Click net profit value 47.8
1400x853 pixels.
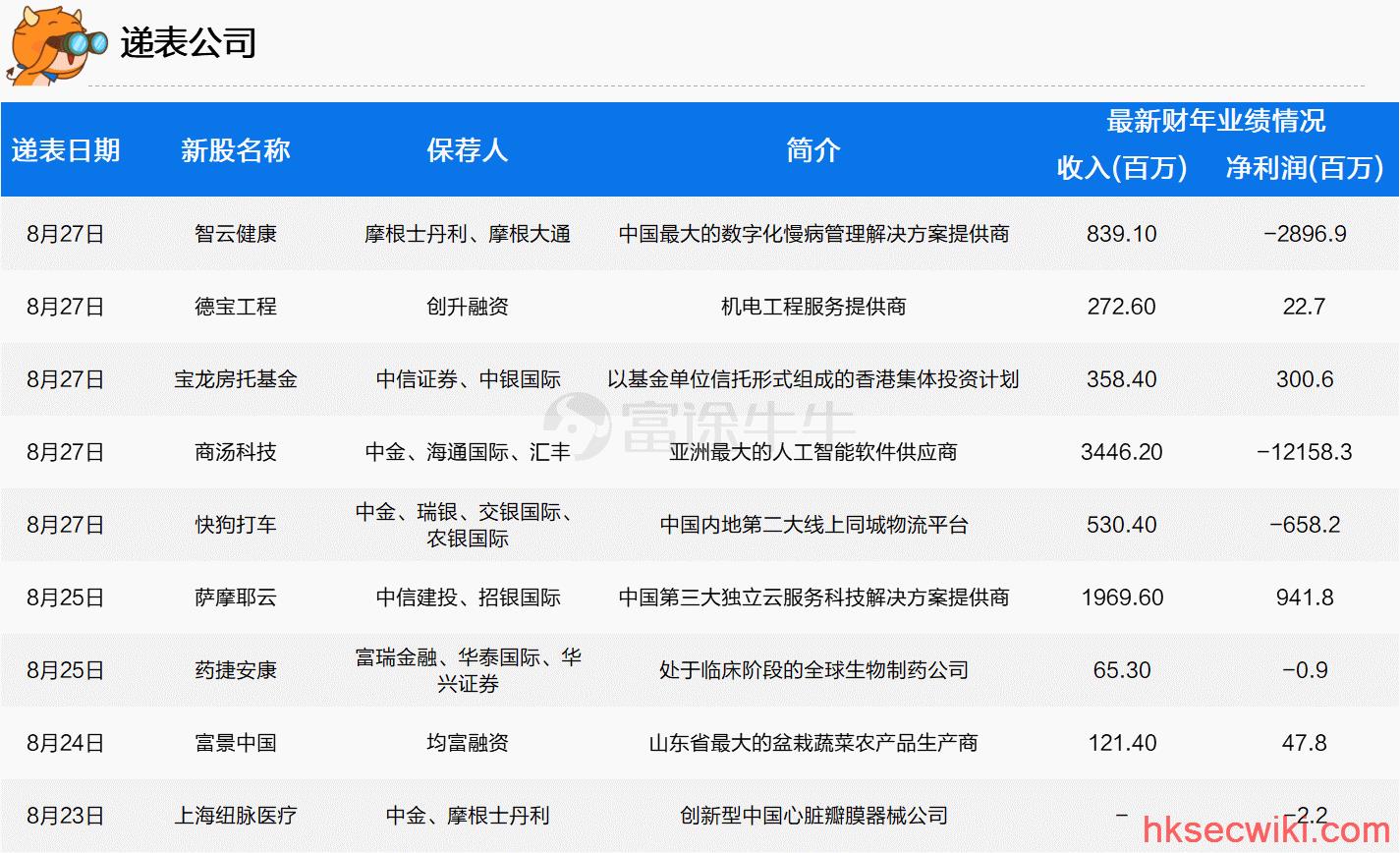[x=1305, y=743]
